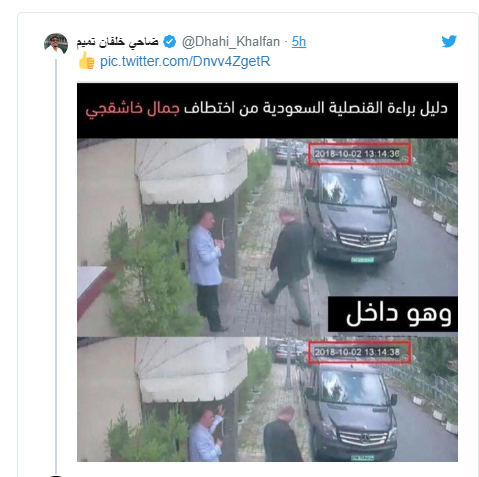
Task: Click the red-boxed timestamp 13:14:38
Action: coord(359,352)
